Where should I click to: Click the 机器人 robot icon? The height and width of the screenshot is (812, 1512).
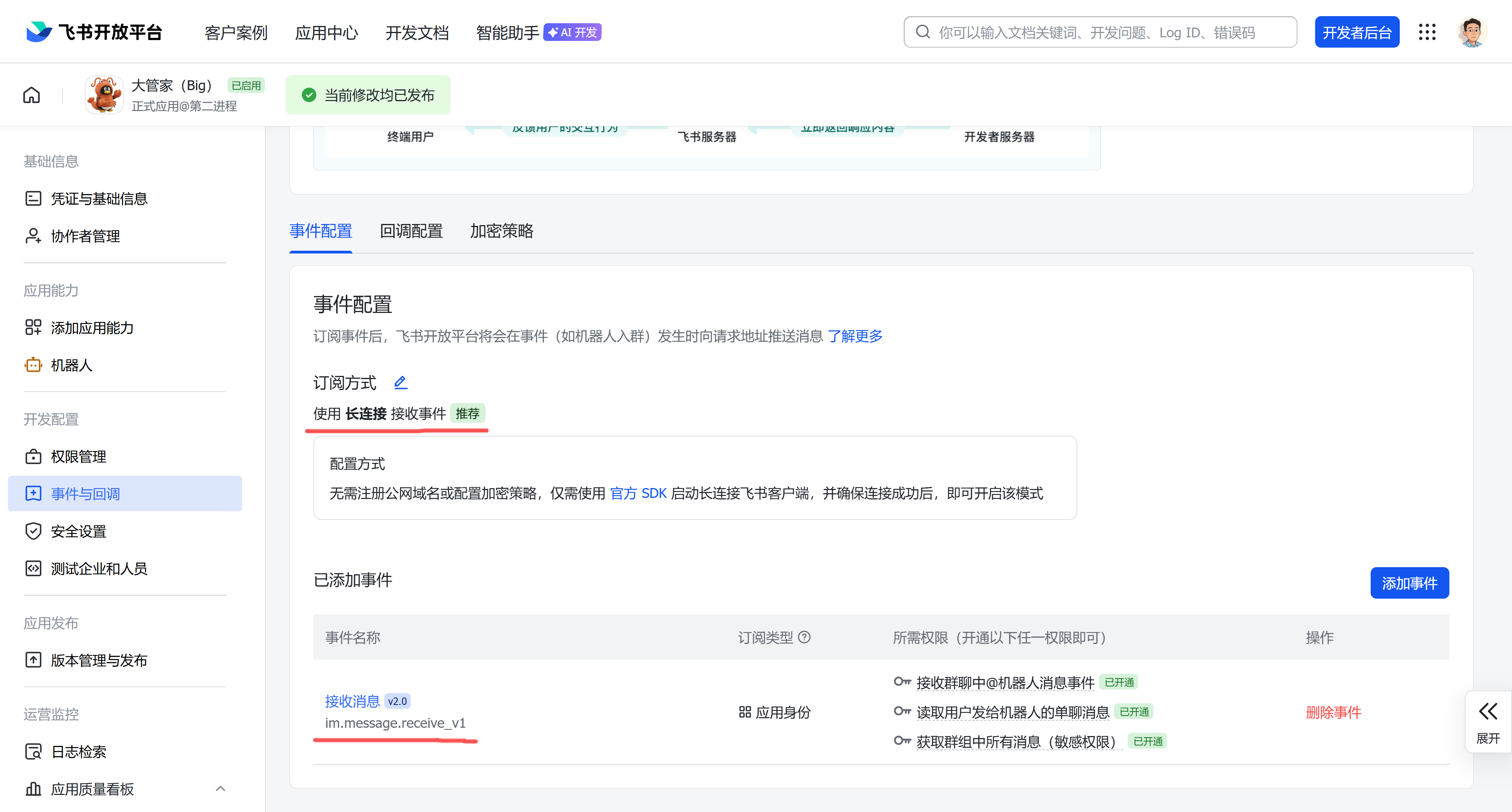coord(33,365)
